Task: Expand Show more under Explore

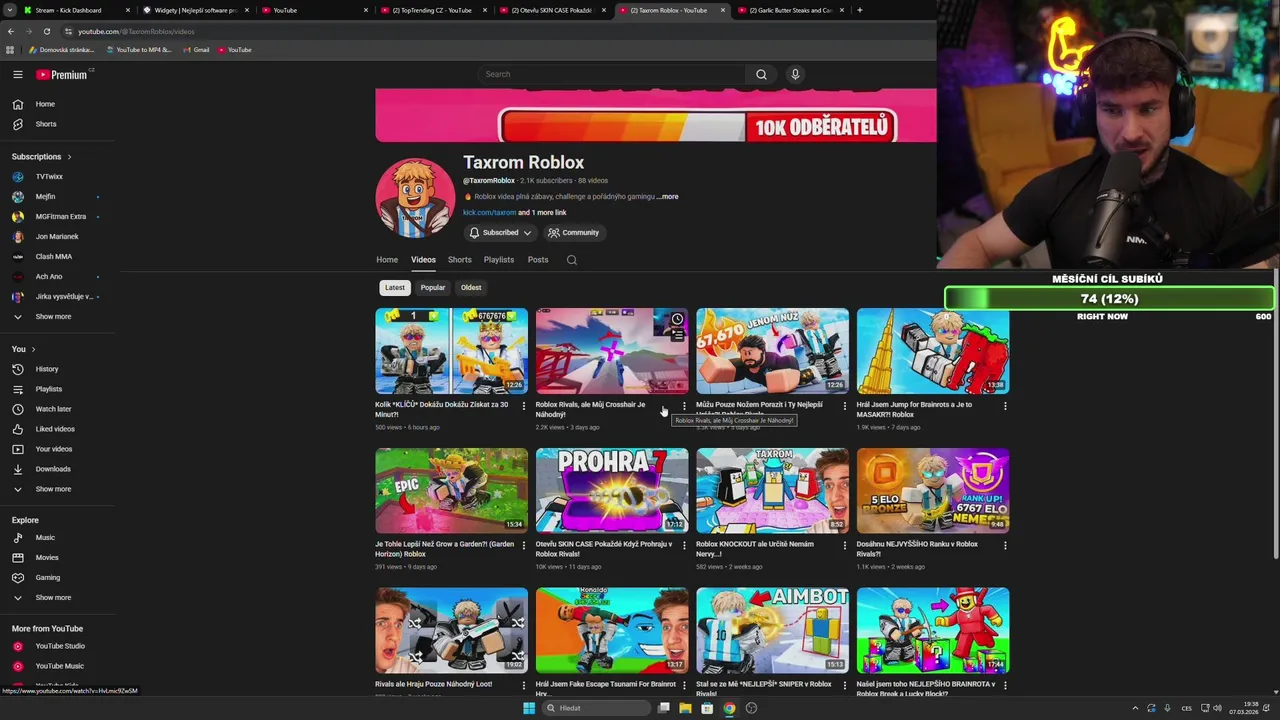Action: click(x=53, y=598)
